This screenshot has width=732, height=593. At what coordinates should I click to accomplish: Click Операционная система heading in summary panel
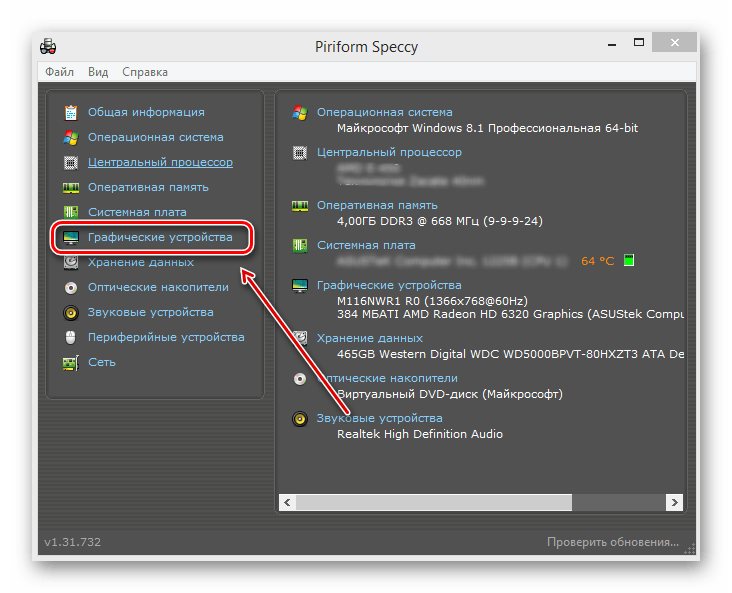tap(385, 112)
